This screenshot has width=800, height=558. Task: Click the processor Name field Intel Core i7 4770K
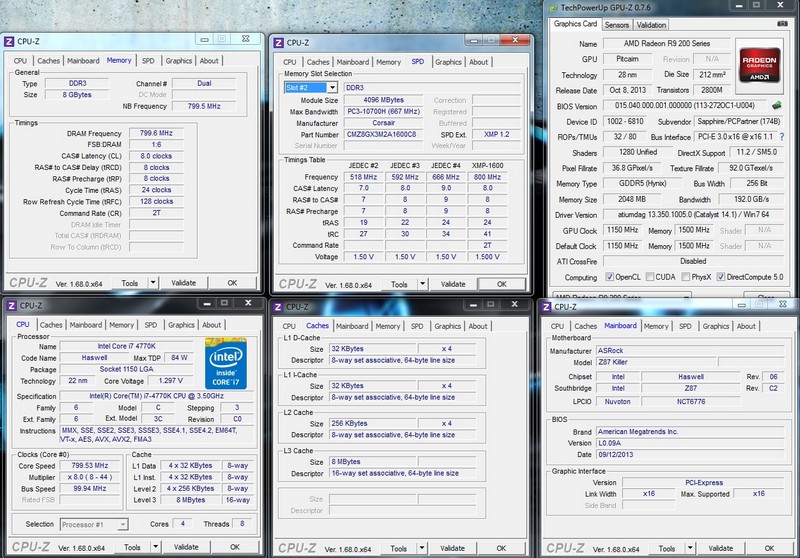pos(127,346)
